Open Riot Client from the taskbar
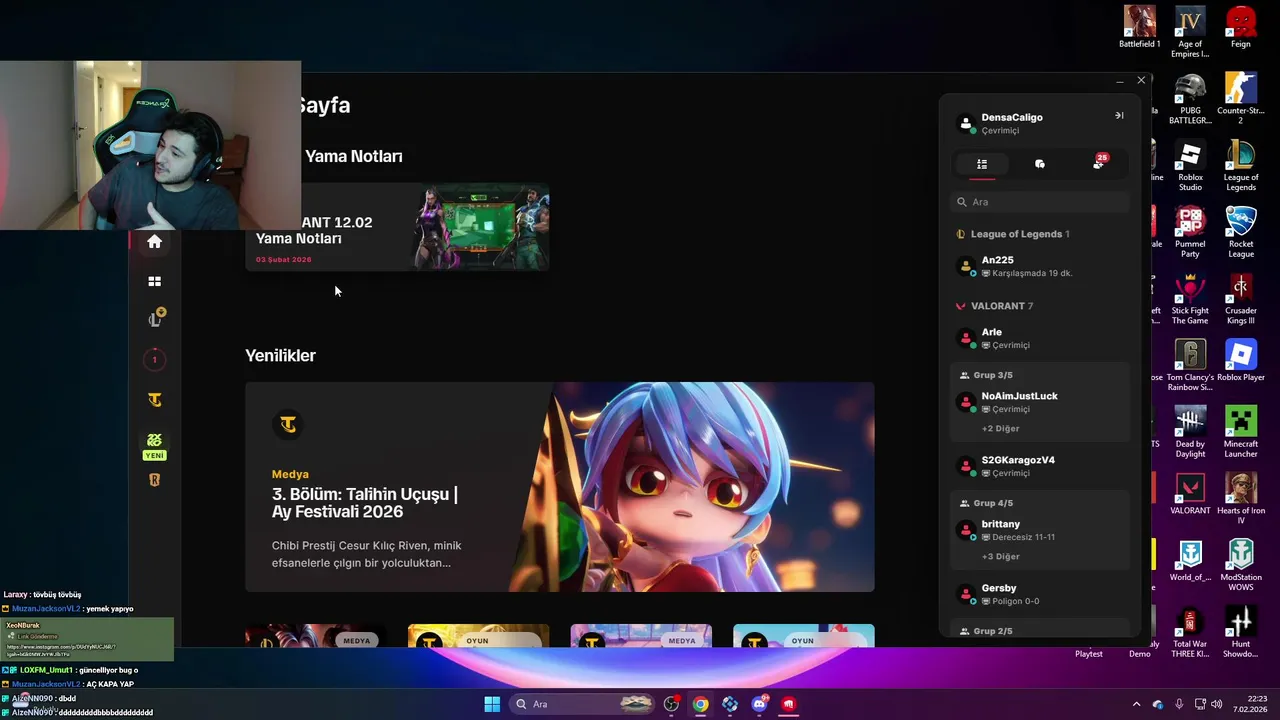Screen dimensions: 1280x720 point(788,704)
